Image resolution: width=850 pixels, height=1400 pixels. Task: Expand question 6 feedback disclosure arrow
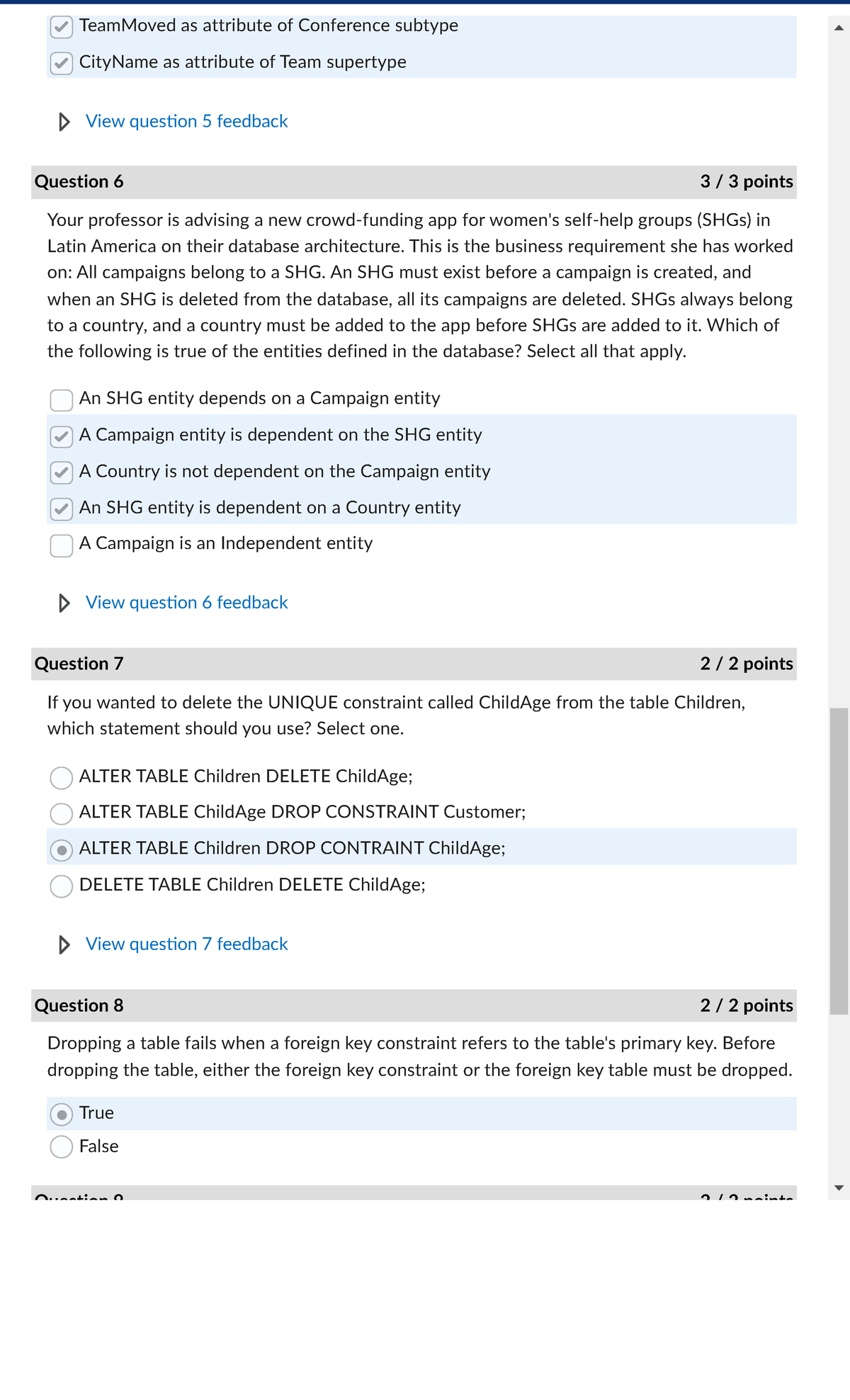(x=64, y=603)
